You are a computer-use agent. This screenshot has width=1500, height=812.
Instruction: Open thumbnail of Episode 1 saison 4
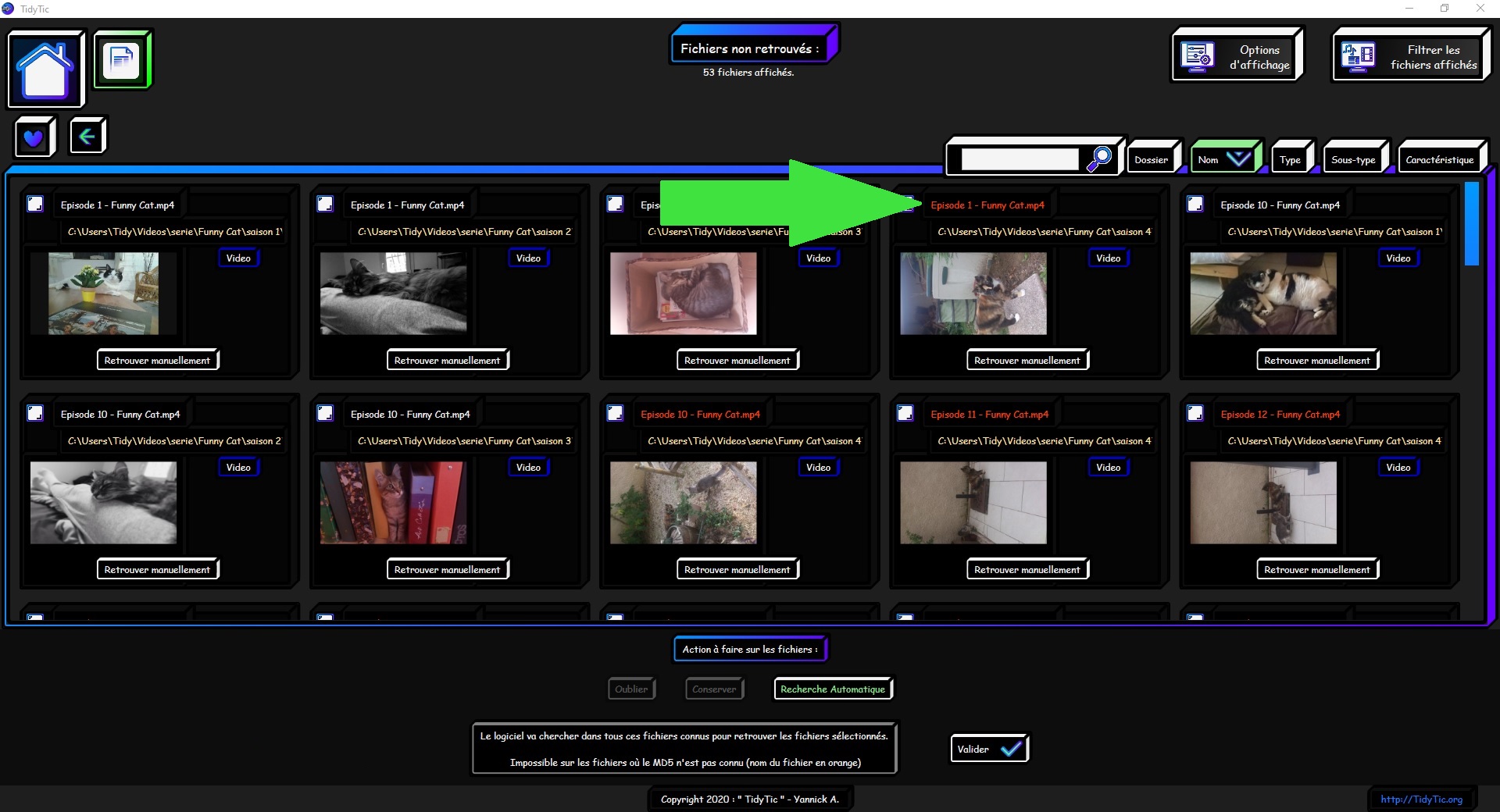(973, 294)
